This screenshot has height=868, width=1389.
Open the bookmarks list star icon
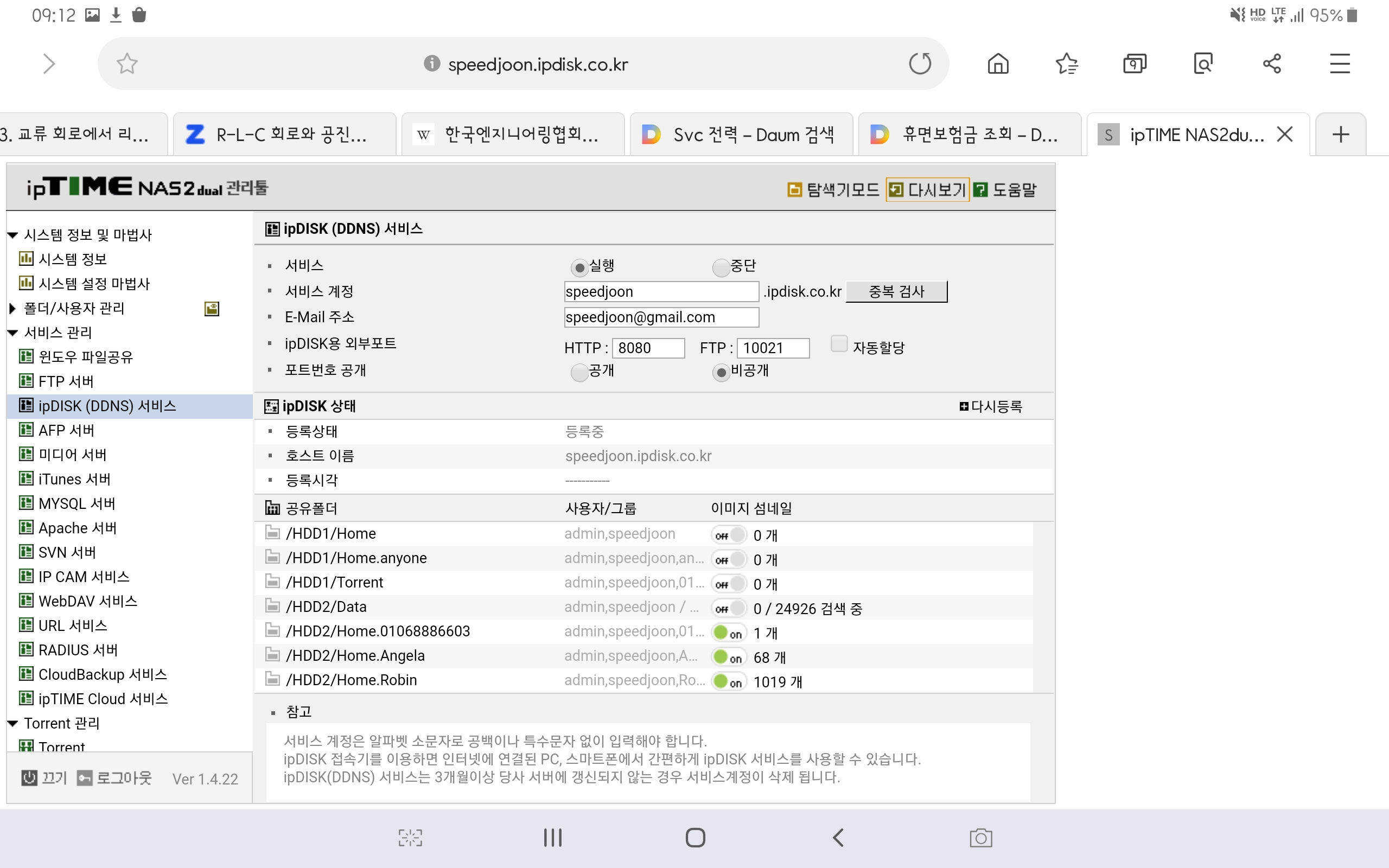[x=1066, y=63]
